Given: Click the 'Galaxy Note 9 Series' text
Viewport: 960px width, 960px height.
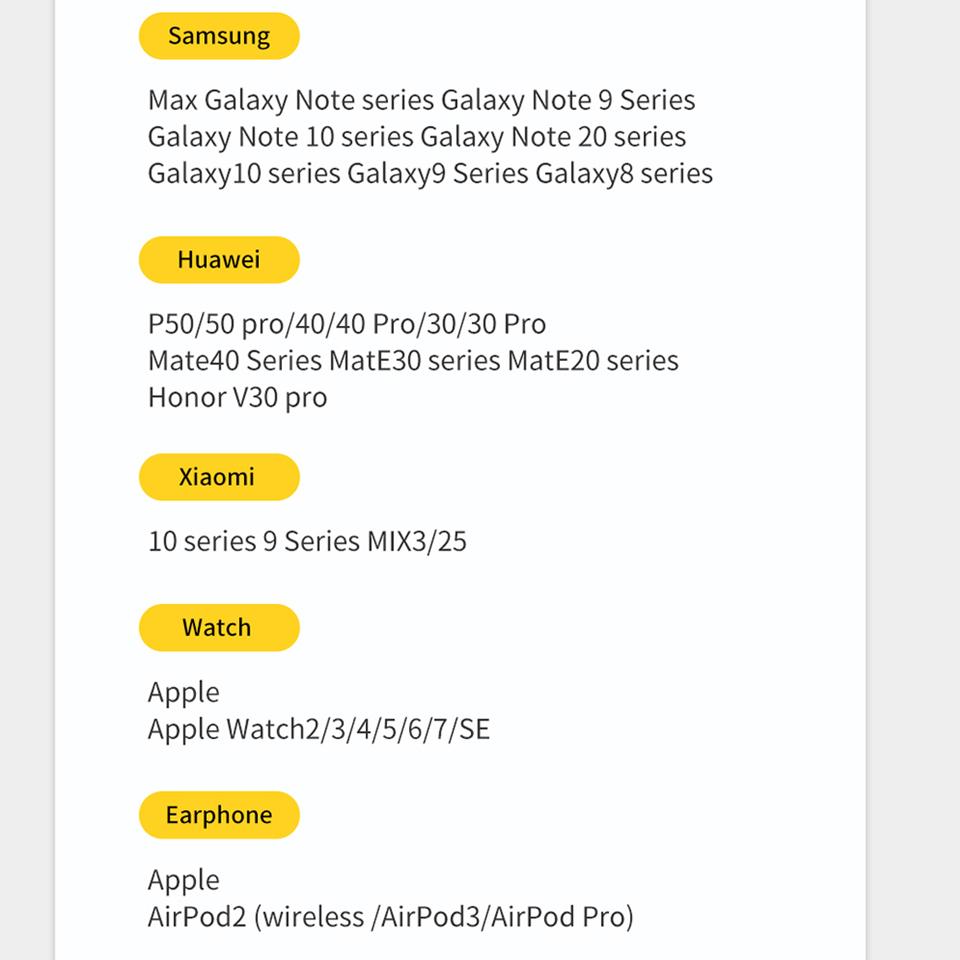Looking at the screenshot, I should pos(568,100).
